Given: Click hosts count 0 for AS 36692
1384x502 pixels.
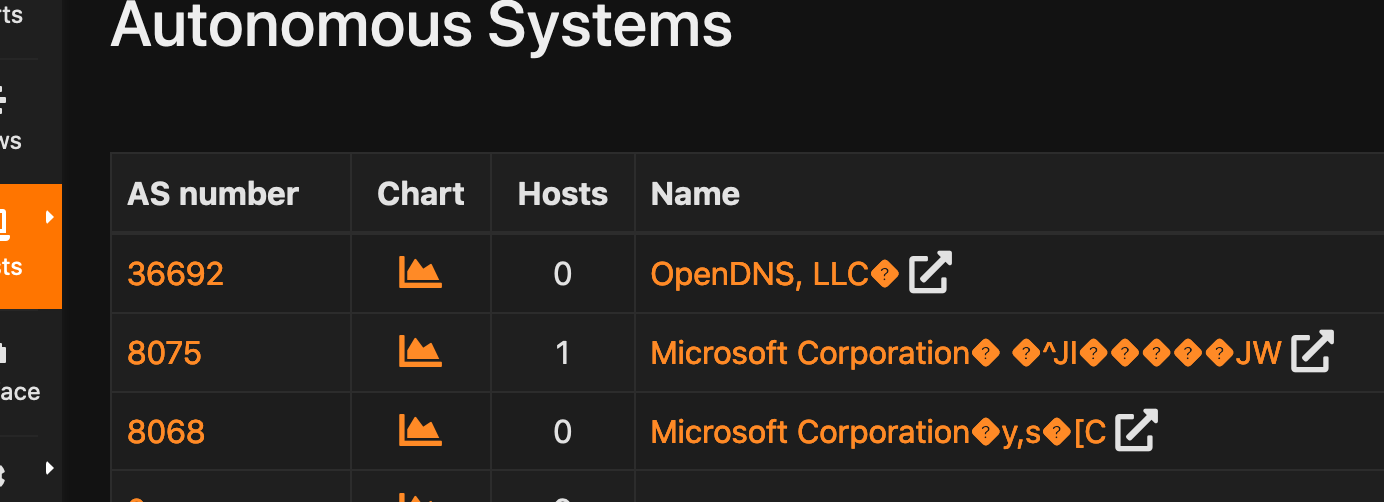Looking at the screenshot, I should (563, 274).
